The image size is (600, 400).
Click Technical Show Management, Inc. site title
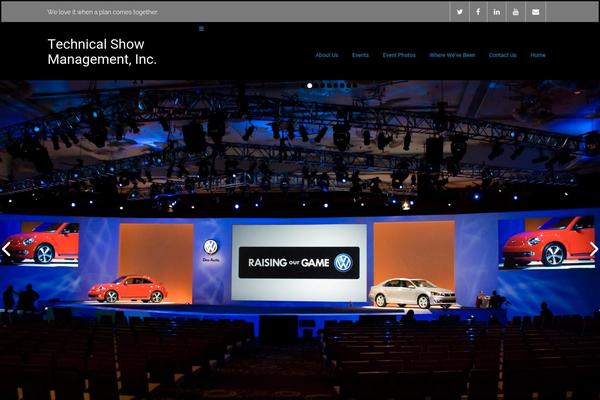(102, 52)
